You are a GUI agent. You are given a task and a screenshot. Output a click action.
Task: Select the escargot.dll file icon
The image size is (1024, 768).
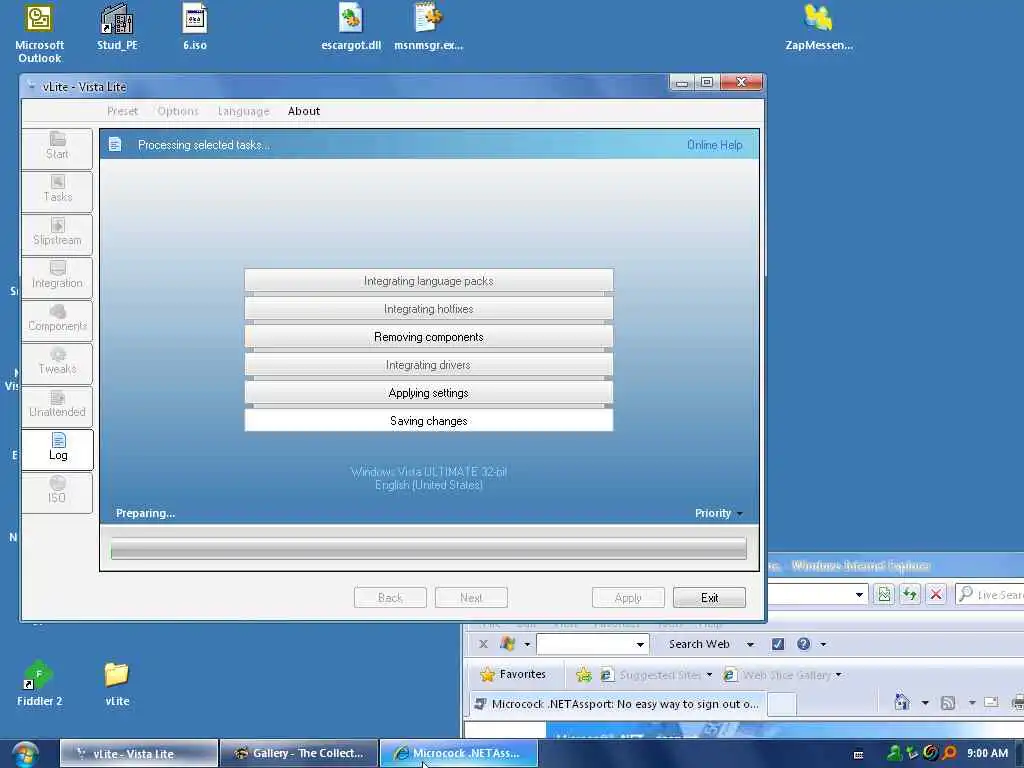coord(351,27)
